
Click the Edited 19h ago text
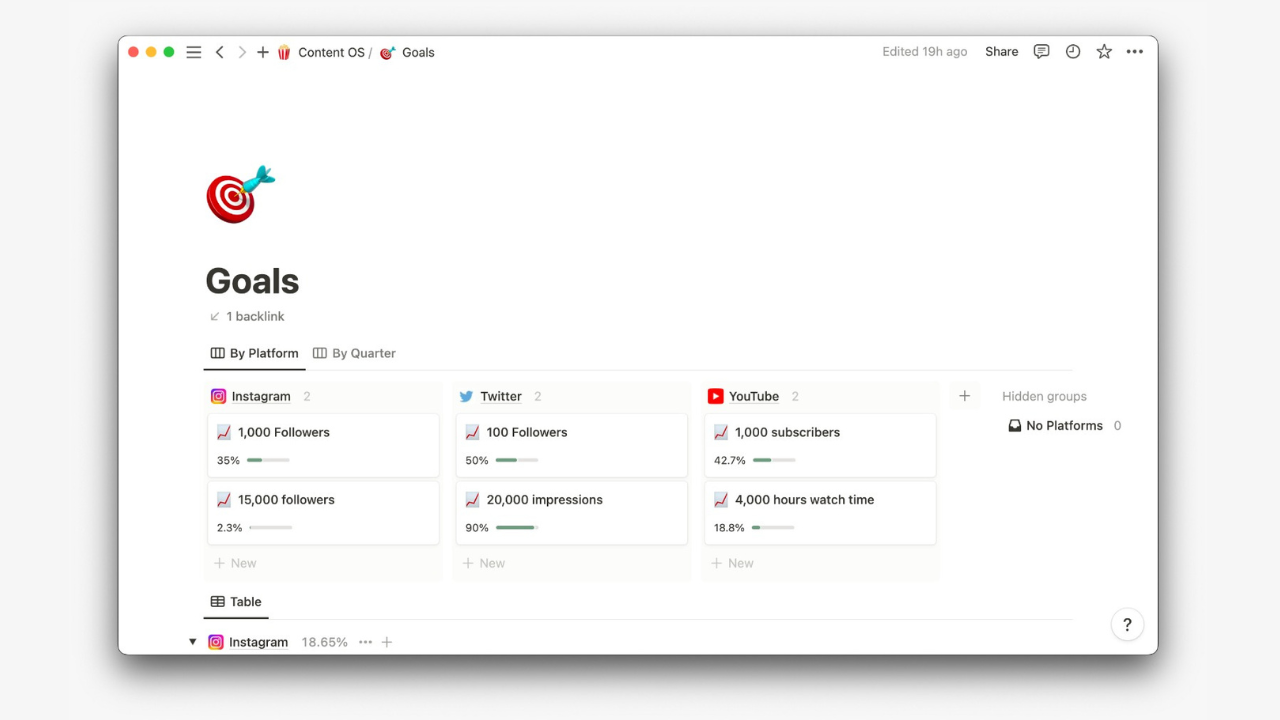click(925, 52)
